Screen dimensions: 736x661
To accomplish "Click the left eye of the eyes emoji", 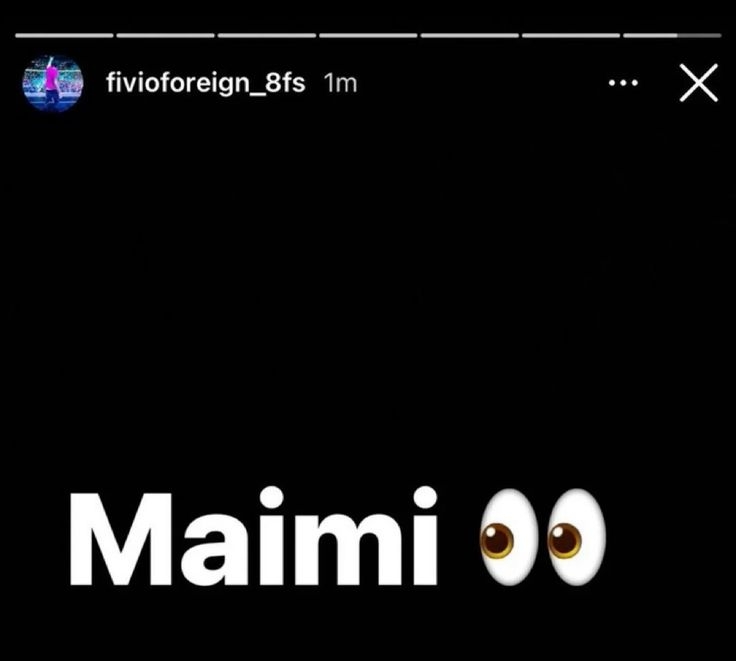I will (x=509, y=538).
